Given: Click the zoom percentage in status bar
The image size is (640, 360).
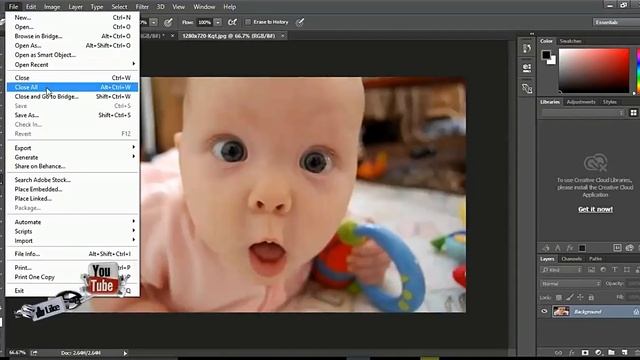Looking at the screenshot, I should pyautogui.click(x=17, y=353).
